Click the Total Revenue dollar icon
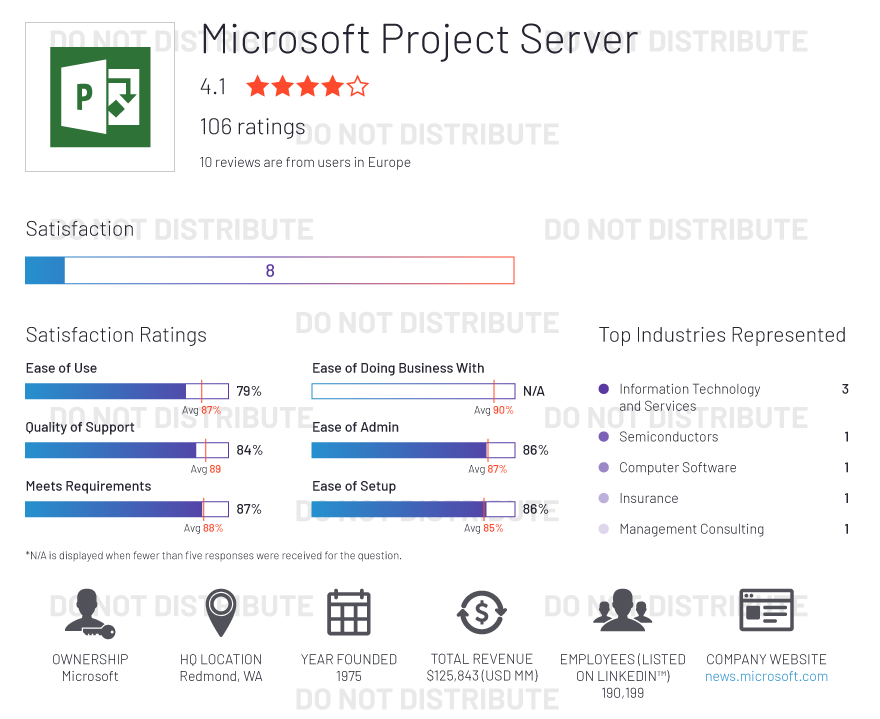Image resolution: width=880 pixels, height=719 pixels. pos(482,613)
